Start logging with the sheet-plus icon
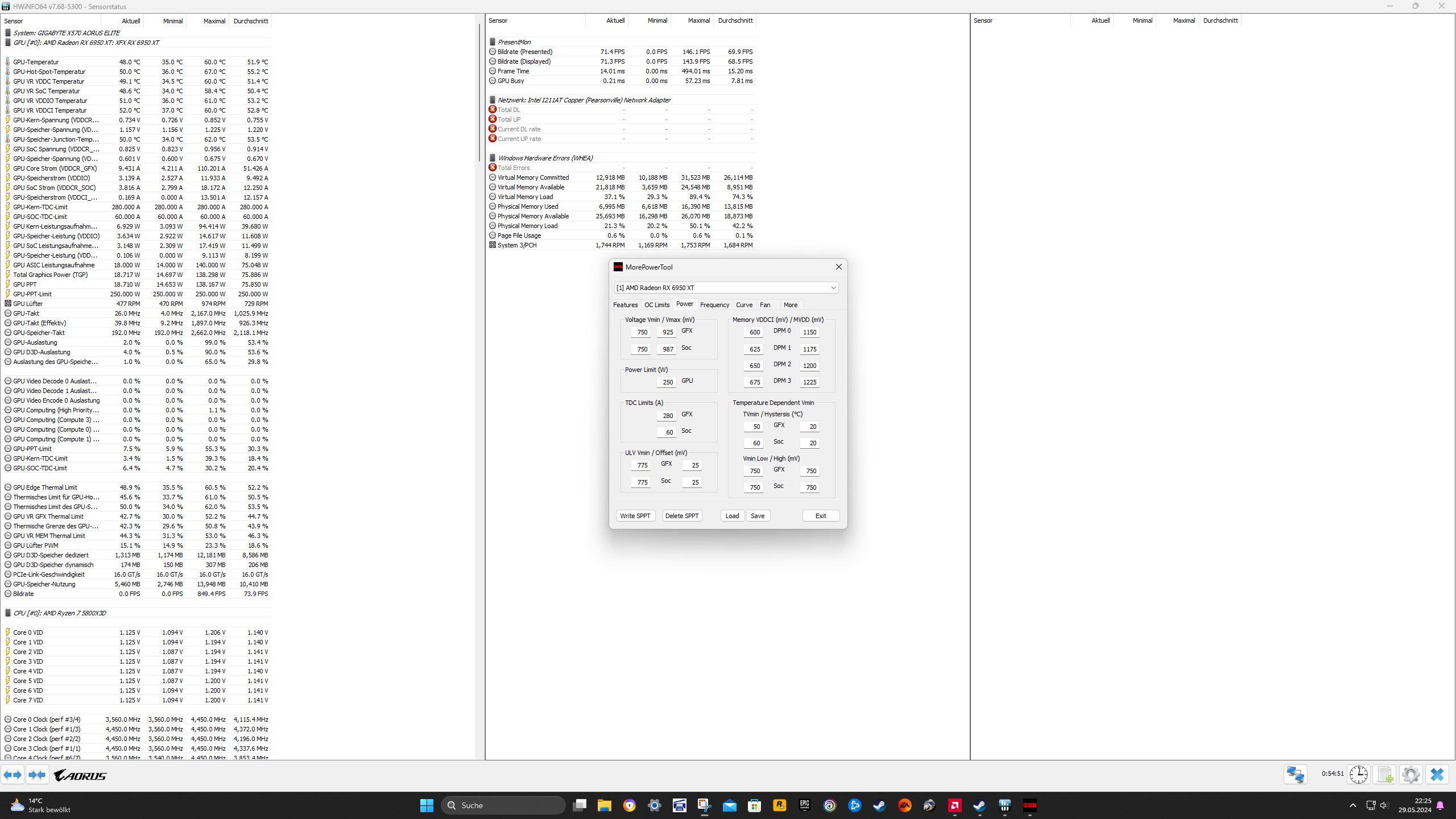Viewport: 1456px width, 819px height. click(1385, 775)
